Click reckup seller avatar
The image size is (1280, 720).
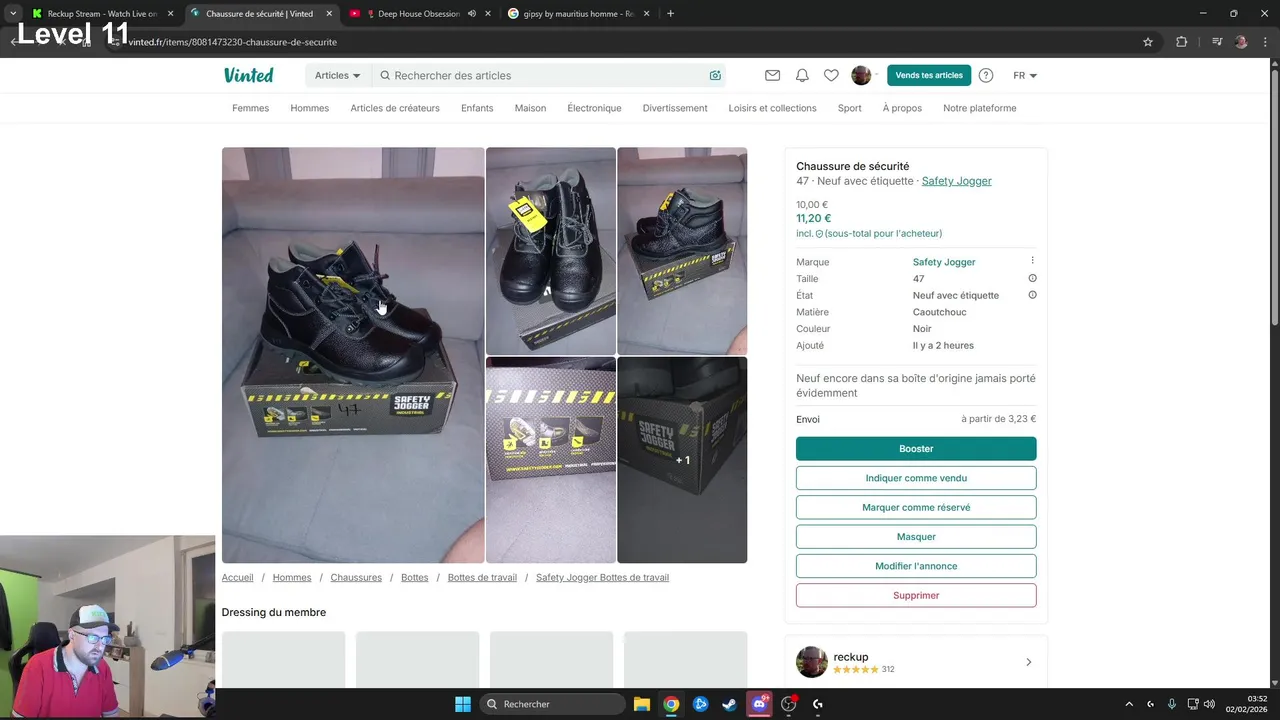(812, 662)
